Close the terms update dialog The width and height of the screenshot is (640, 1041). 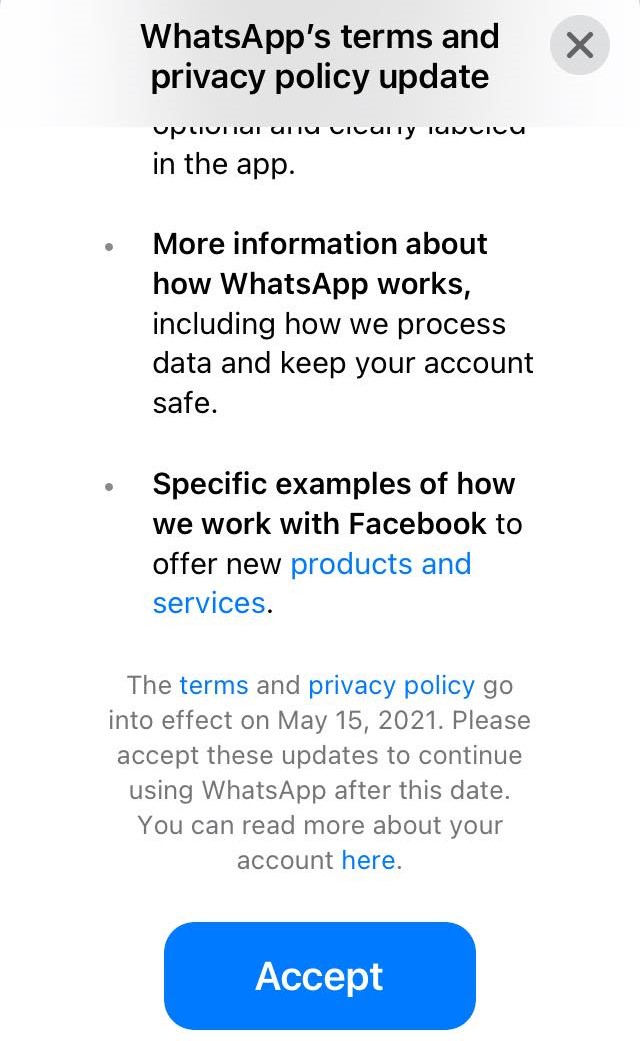(580, 45)
